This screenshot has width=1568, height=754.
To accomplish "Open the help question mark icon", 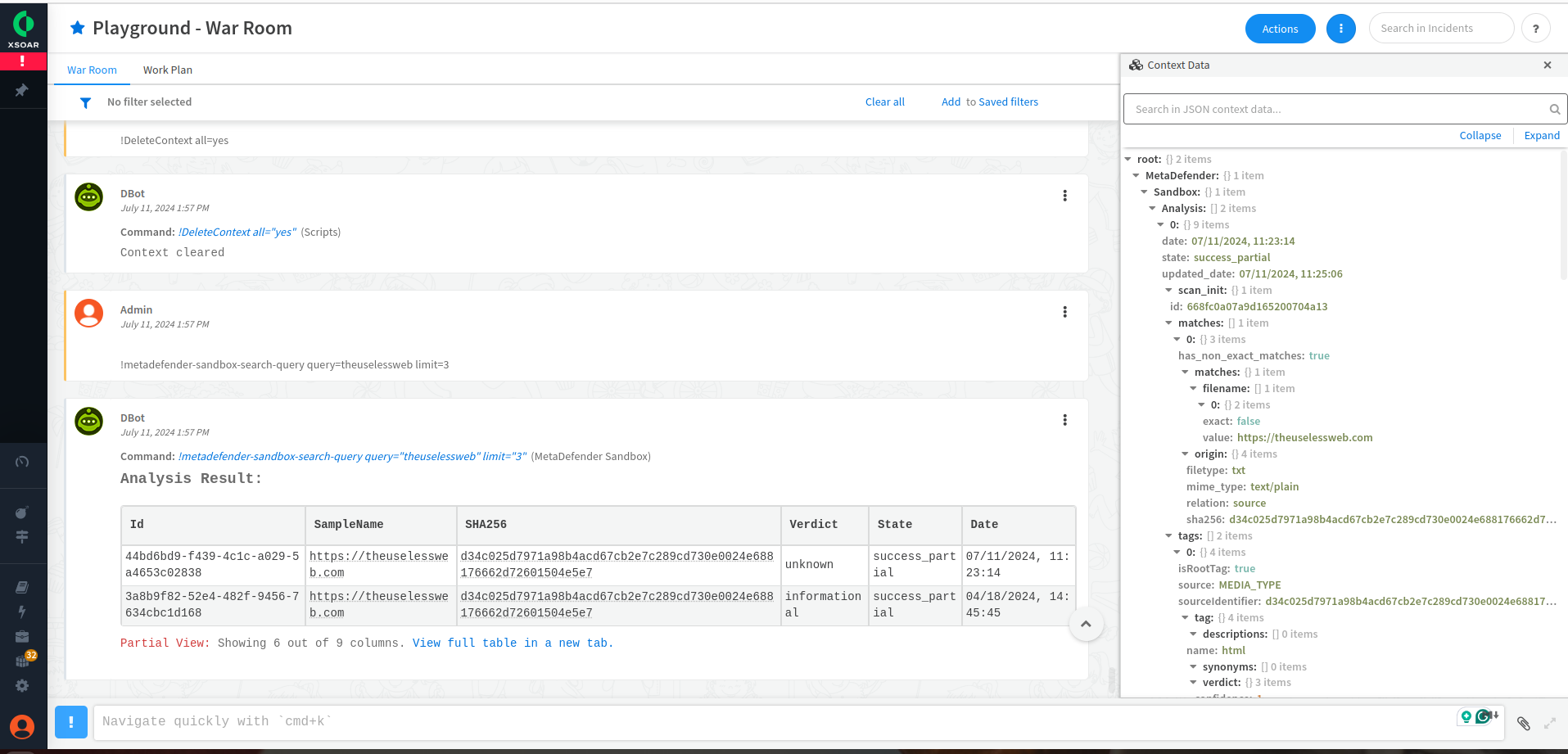I will click(x=1536, y=29).
